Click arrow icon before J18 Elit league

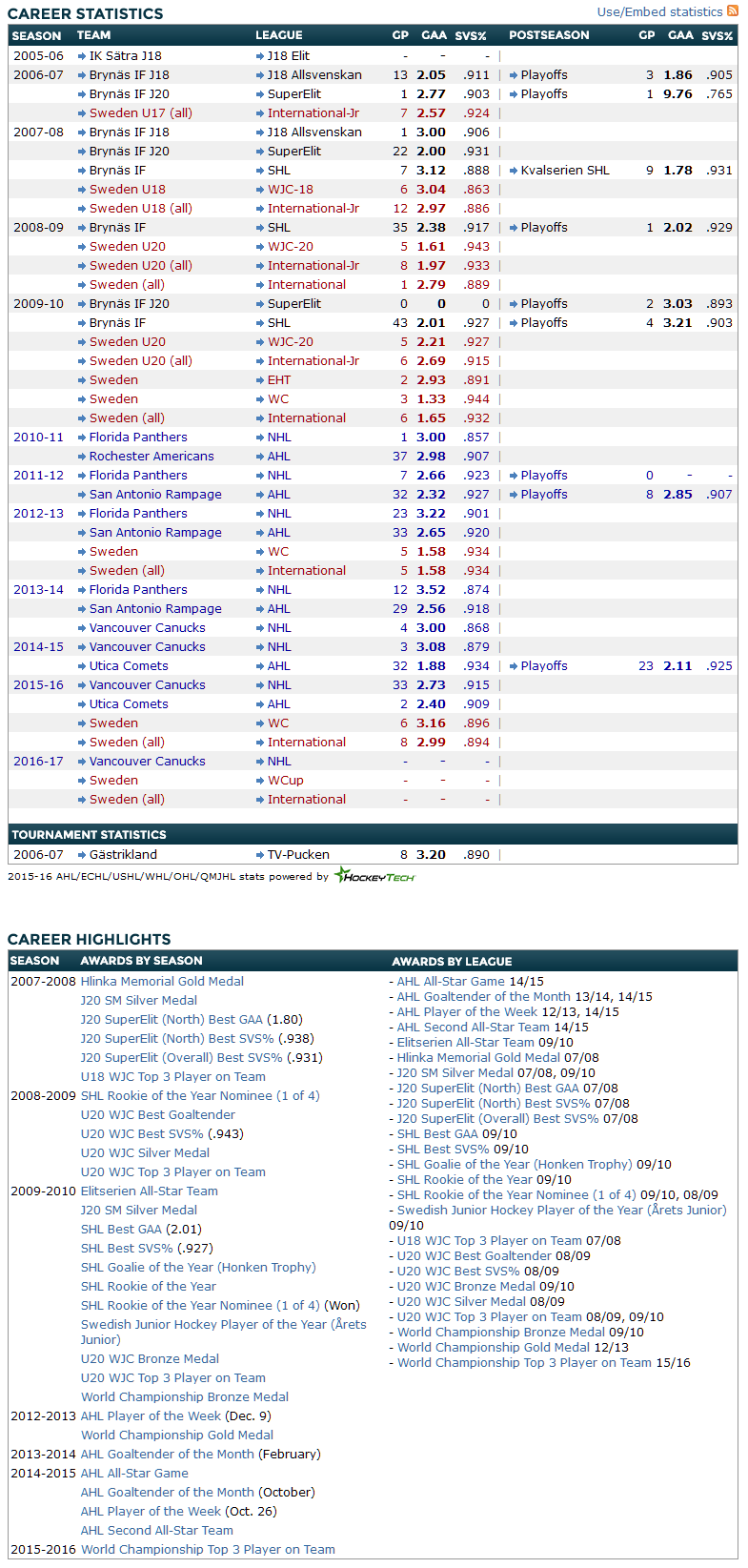[260, 56]
